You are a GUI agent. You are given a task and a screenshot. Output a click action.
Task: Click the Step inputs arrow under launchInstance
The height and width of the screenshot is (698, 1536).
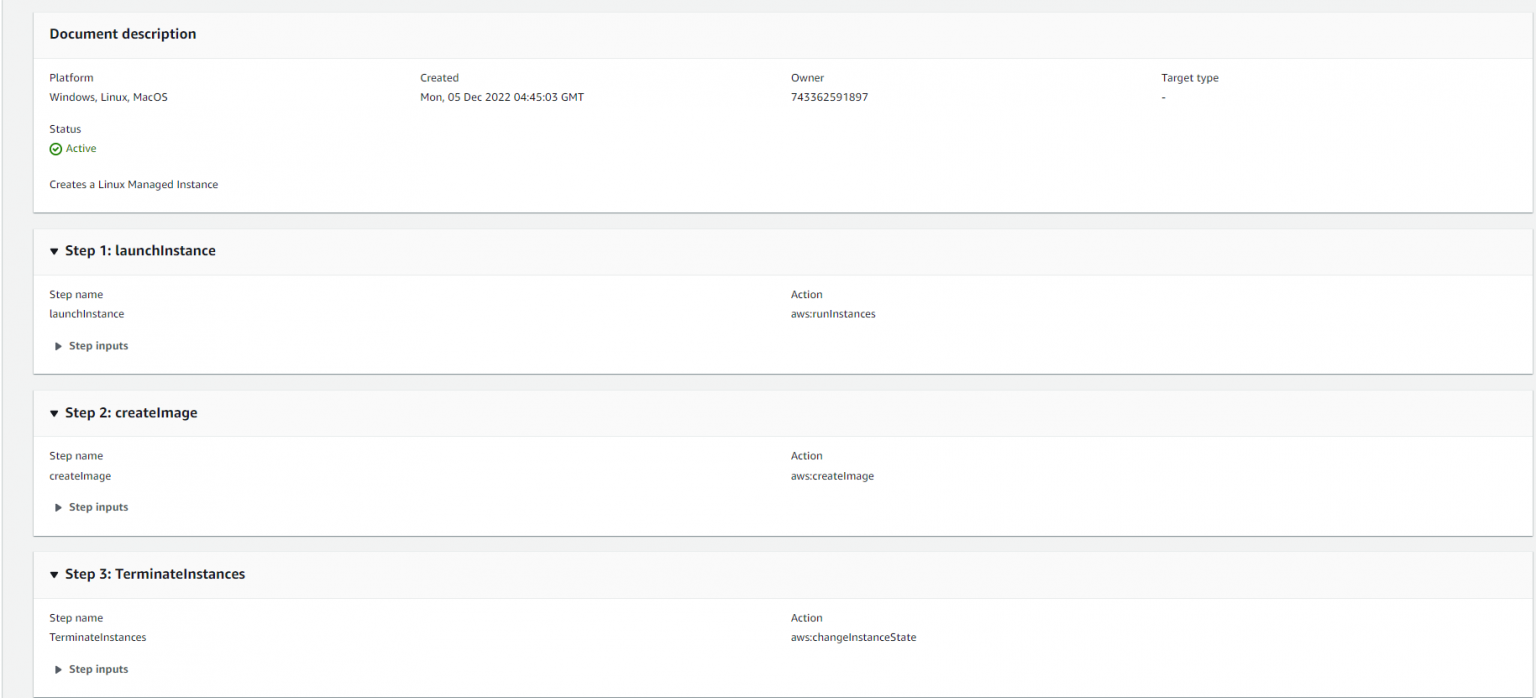tap(58, 346)
